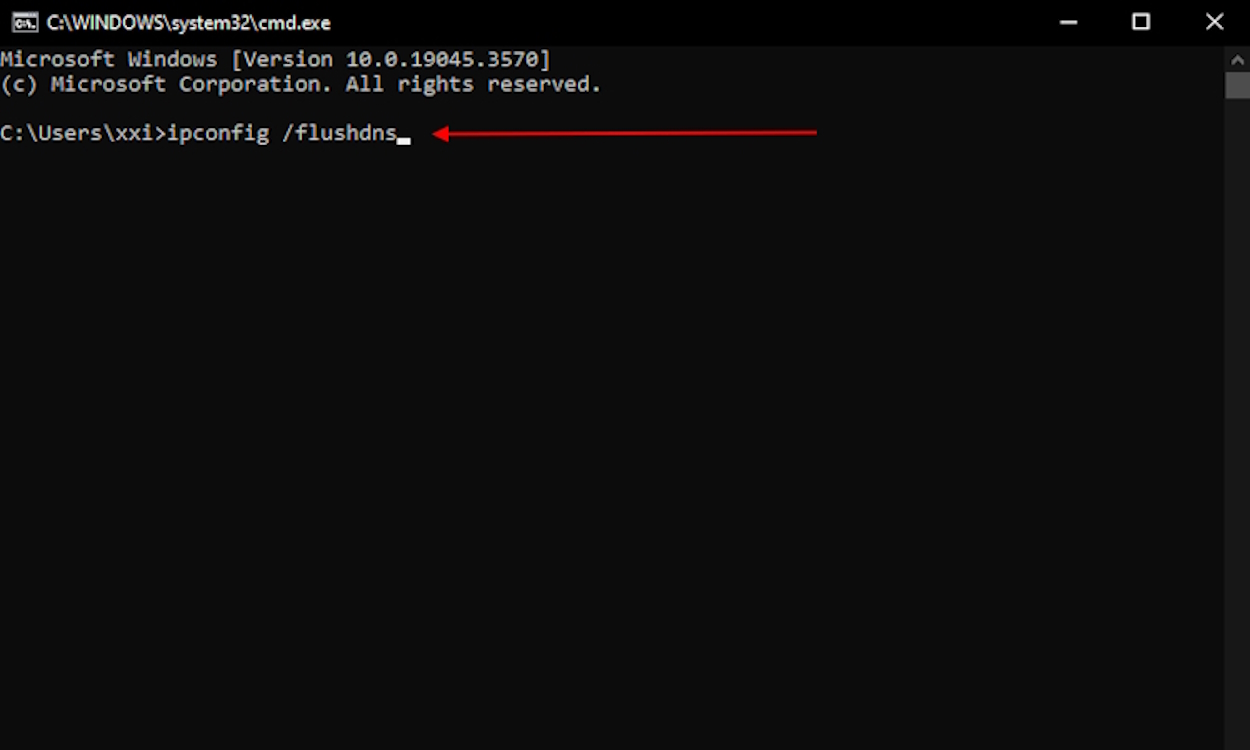Click the Microsoft Corporation copyright line
This screenshot has width=1250, height=750.
pos(300,84)
